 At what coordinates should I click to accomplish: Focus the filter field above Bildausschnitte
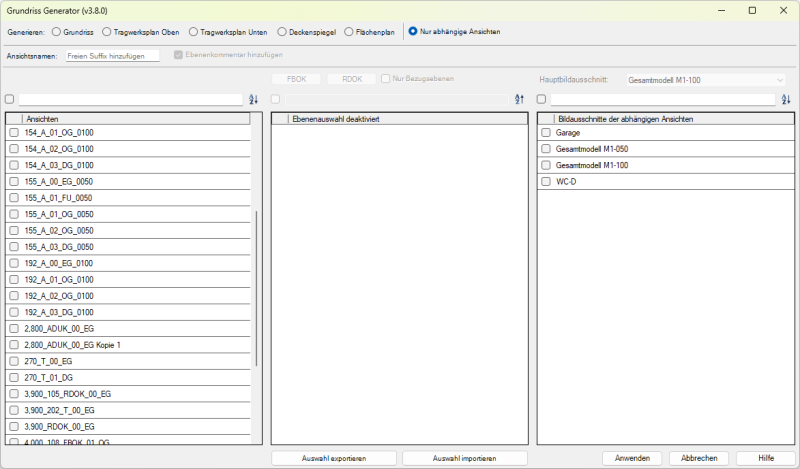(x=663, y=100)
